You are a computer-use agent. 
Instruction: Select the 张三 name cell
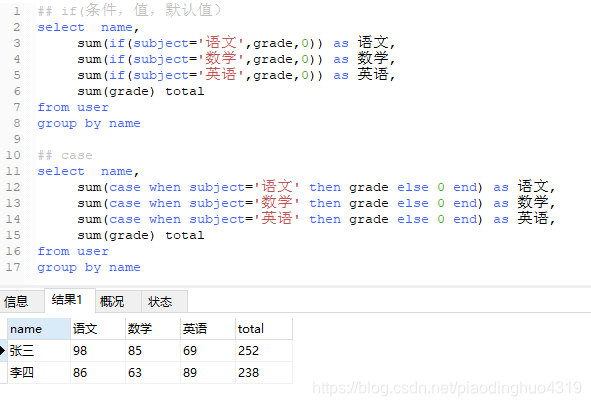click(39, 351)
